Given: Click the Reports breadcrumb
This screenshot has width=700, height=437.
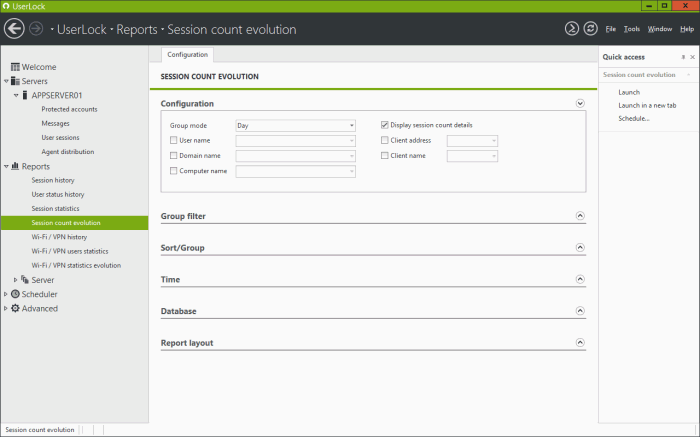Looking at the screenshot, I should (137, 29).
